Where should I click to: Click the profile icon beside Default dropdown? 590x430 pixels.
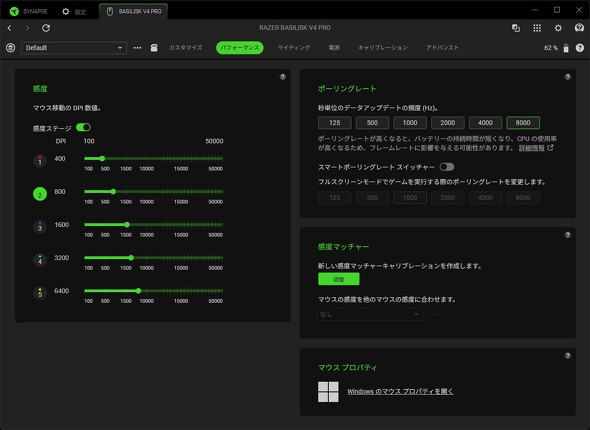coord(11,48)
